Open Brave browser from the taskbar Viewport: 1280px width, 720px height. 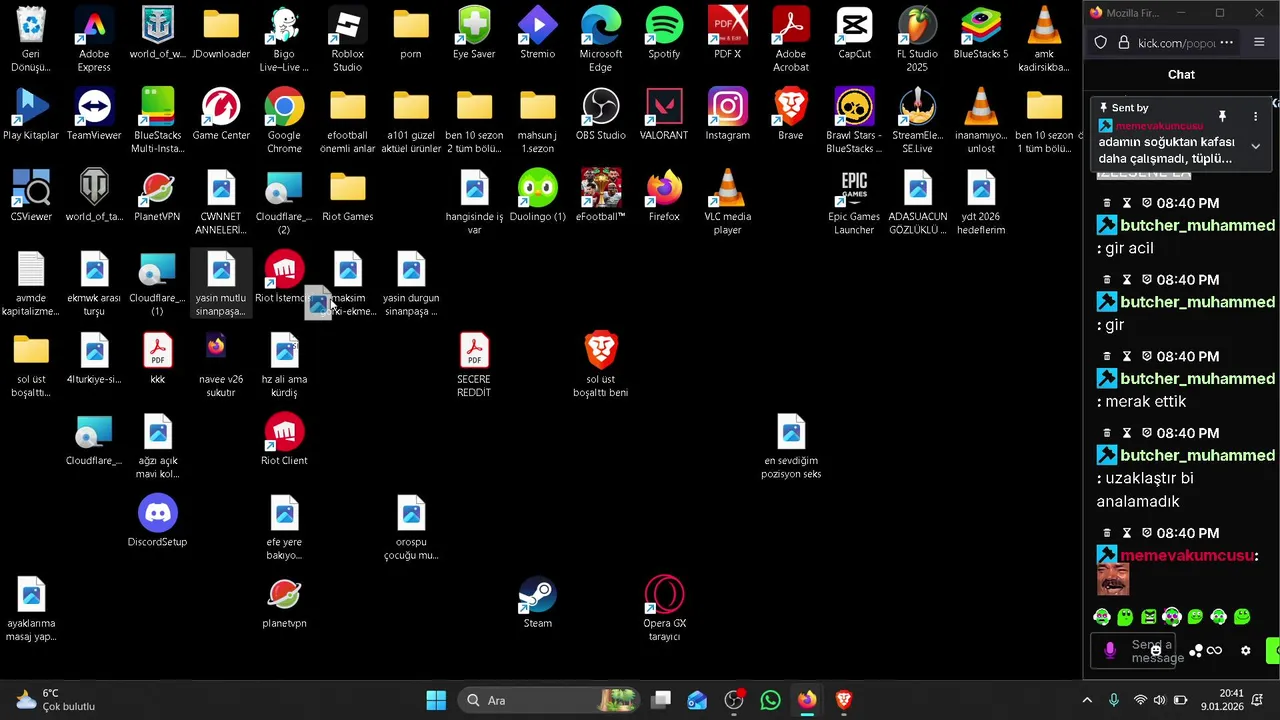tap(843, 700)
